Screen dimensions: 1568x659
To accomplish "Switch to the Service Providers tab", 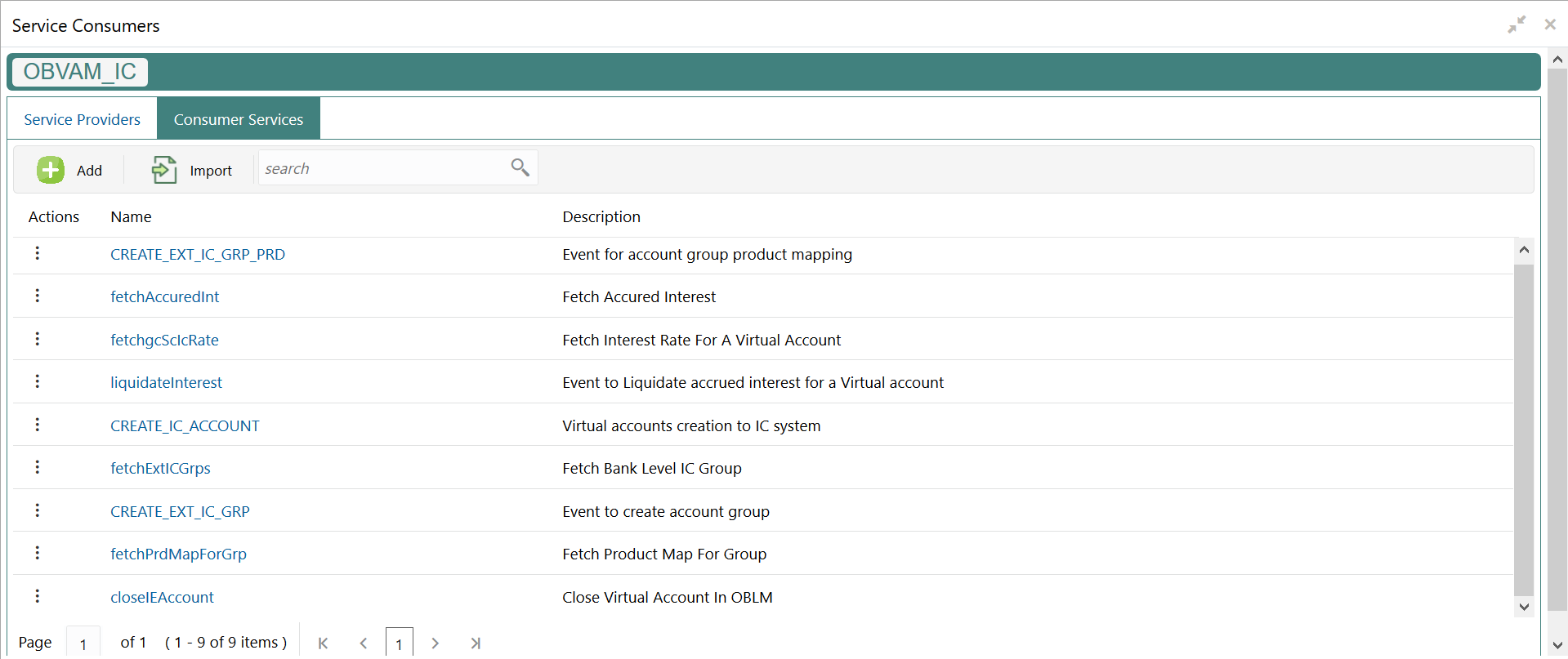I will coord(83,119).
